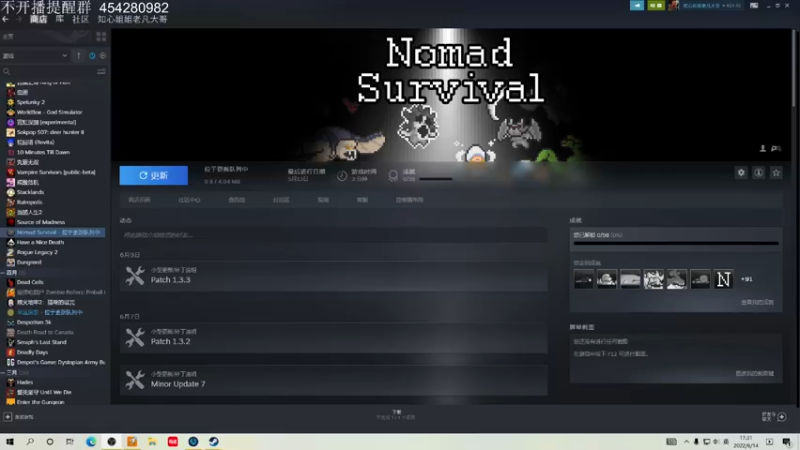Select Spelunky 2 in library list
This screenshot has width=800, height=450.
click(x=31, y=102)
